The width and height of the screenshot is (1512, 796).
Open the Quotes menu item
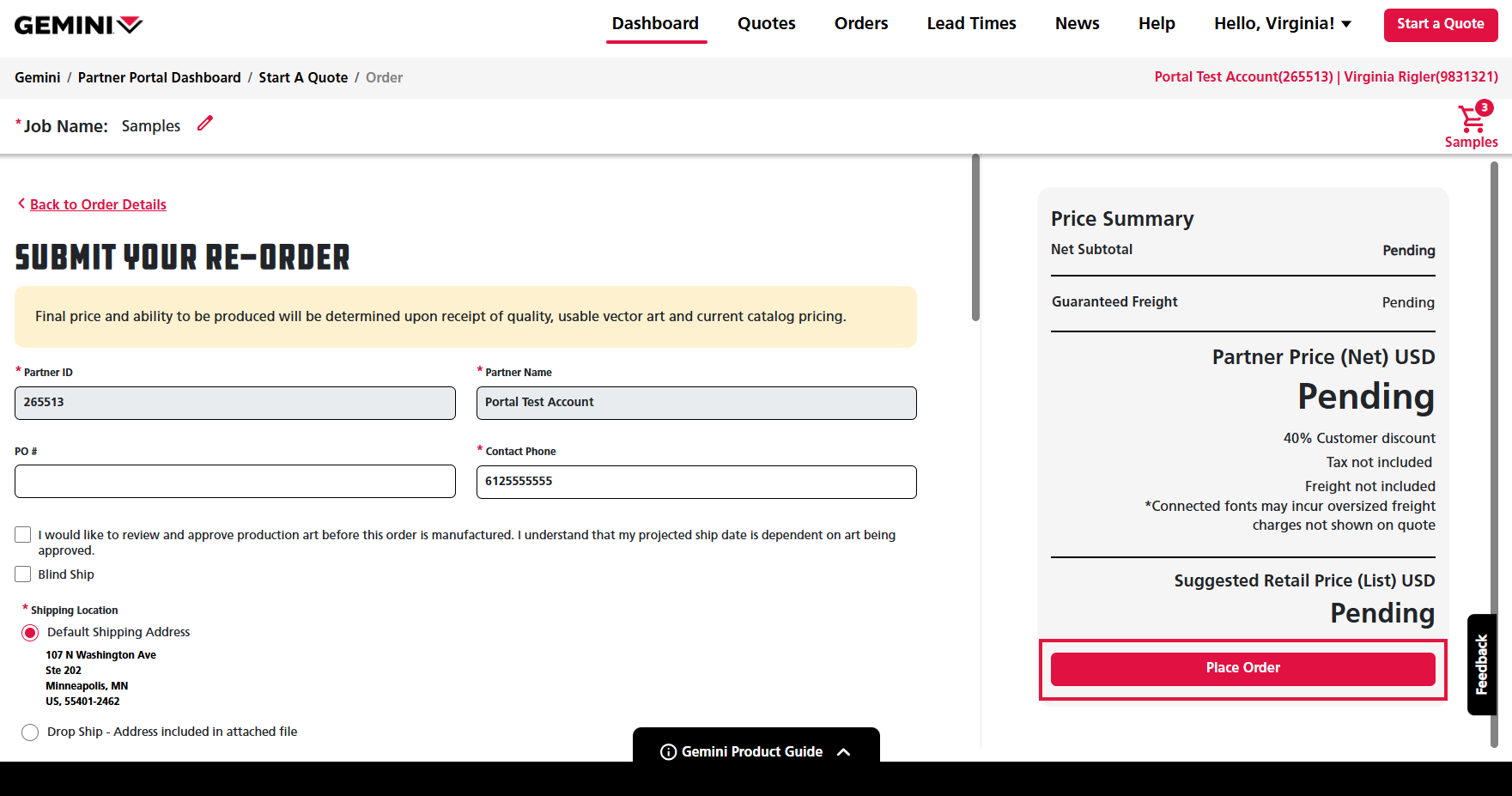(x=766, y=24)
